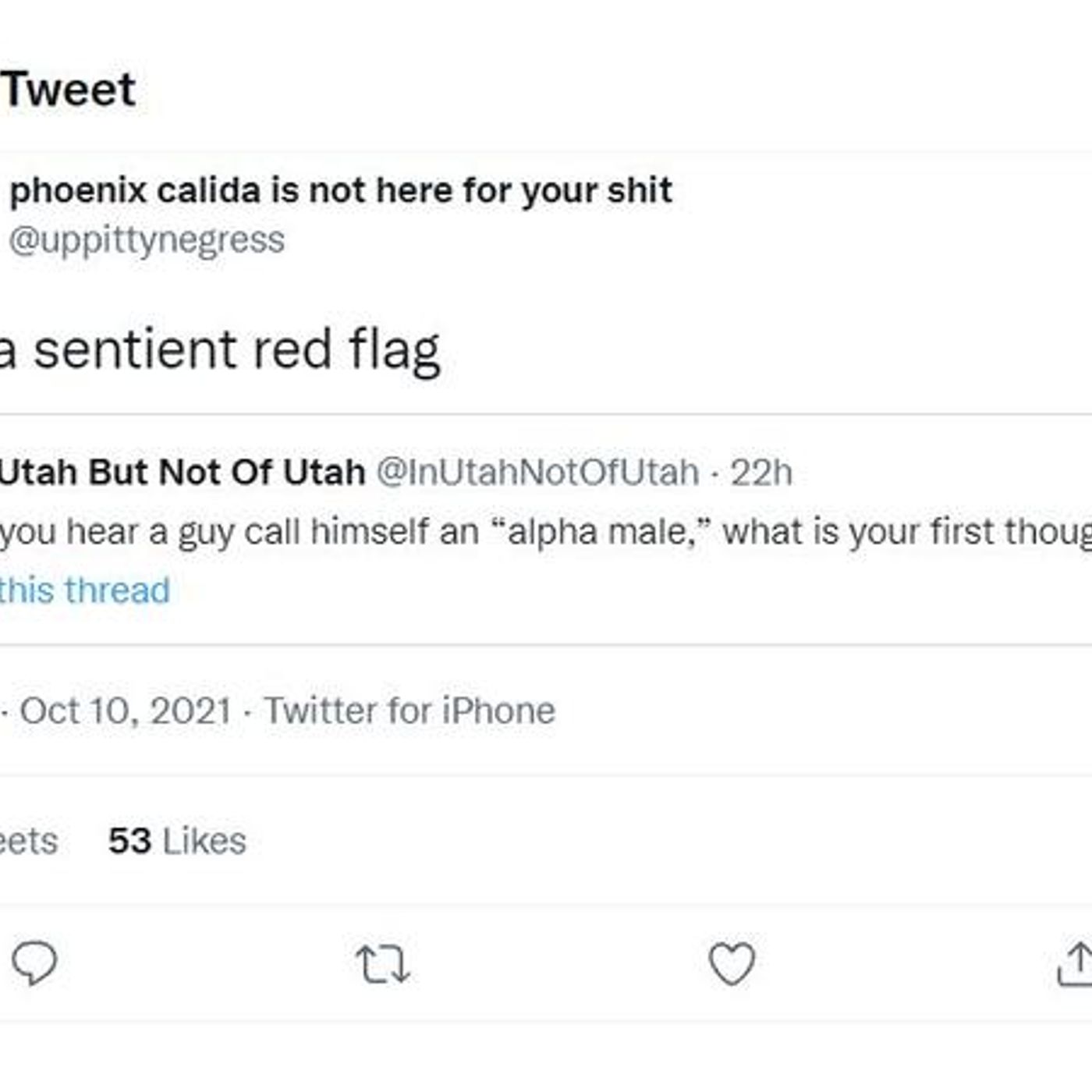This screenshot has height=1092, width=1092.
Task: Select the 'a sentient red flag' tweet text
Action: (x=220, y=351)
